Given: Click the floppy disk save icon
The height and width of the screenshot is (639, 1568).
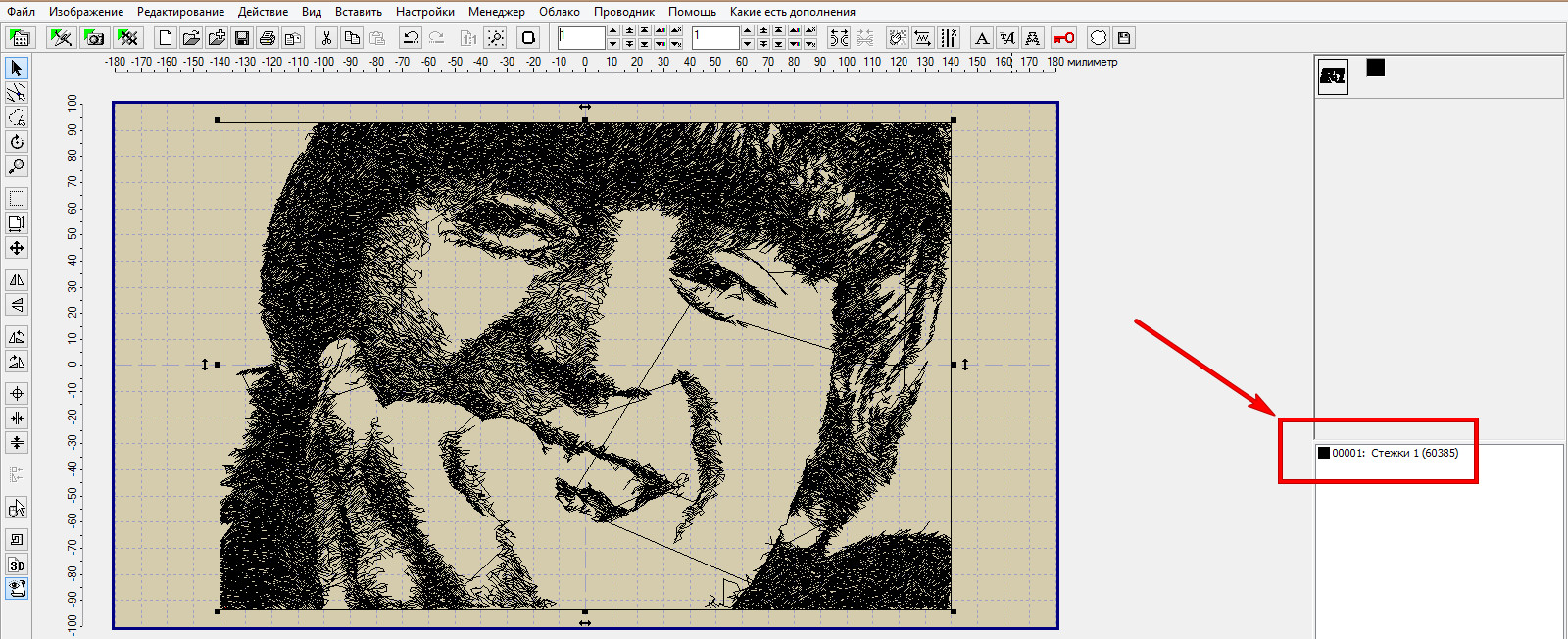Looking at the screenshot, I should tap(241, 38).
